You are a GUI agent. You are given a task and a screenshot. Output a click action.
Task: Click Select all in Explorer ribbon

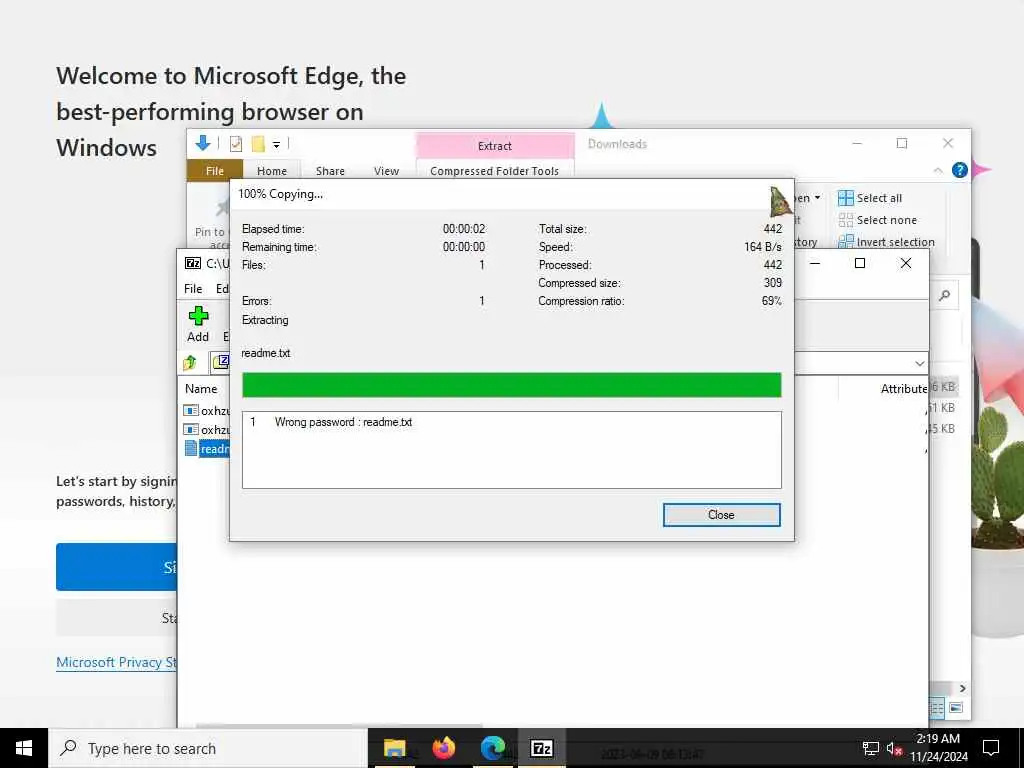click(x=870, y=198)
